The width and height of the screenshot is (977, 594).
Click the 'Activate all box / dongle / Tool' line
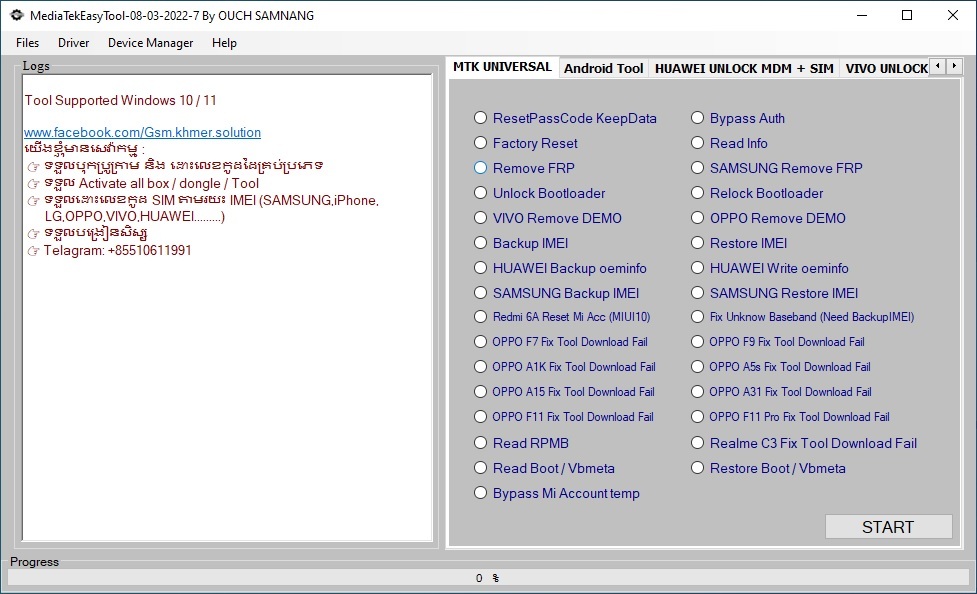(x=151, y=183)
